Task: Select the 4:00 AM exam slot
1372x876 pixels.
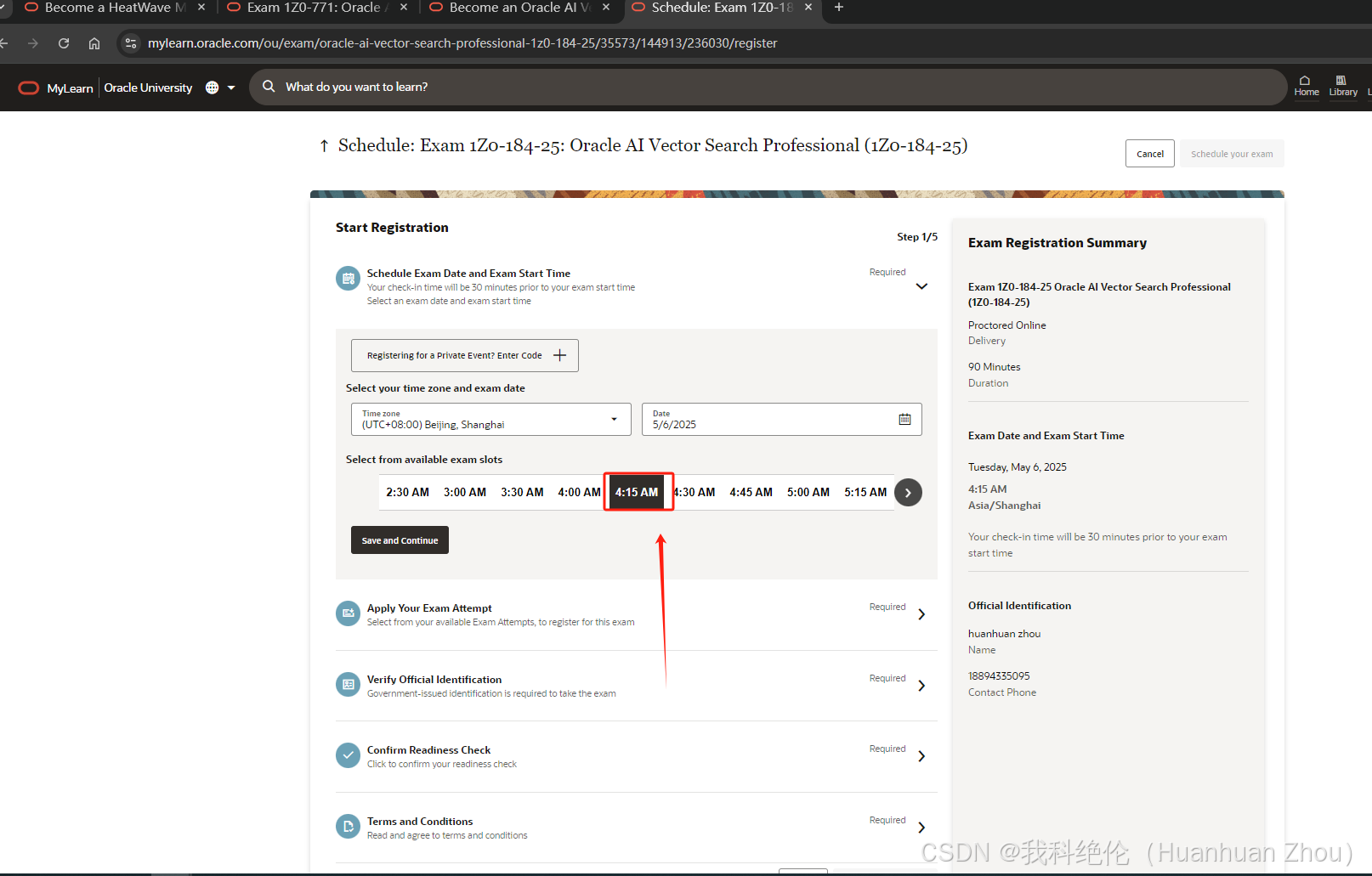Action: point(579,492)
